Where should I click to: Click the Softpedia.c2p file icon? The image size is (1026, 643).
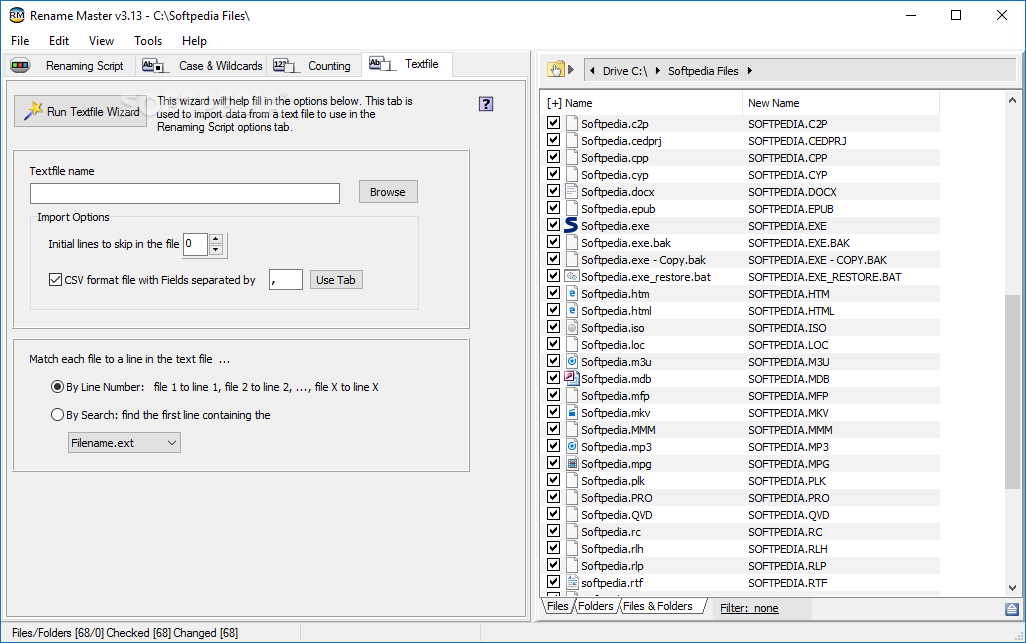pos(571,123)
